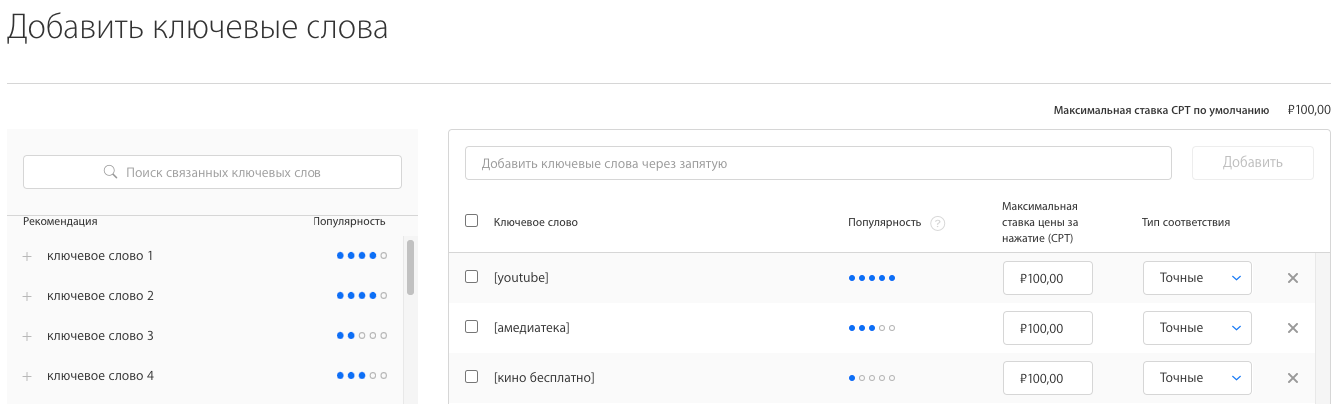
Task: Expand match type dropdown for [амедиатека]
Action: [1197, 328]
